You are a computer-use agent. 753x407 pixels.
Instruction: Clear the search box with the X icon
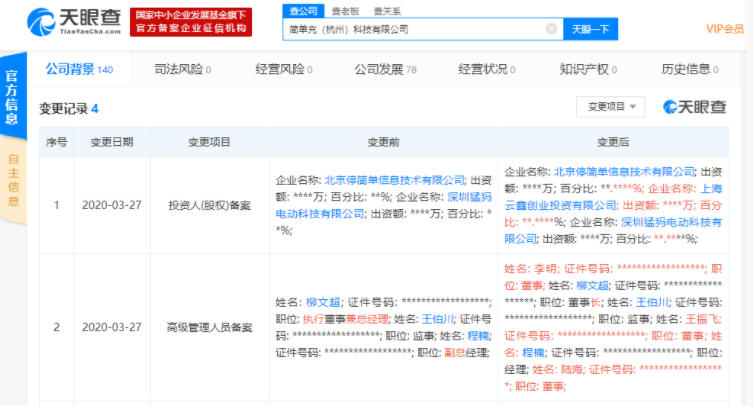[x=551, y=29]
